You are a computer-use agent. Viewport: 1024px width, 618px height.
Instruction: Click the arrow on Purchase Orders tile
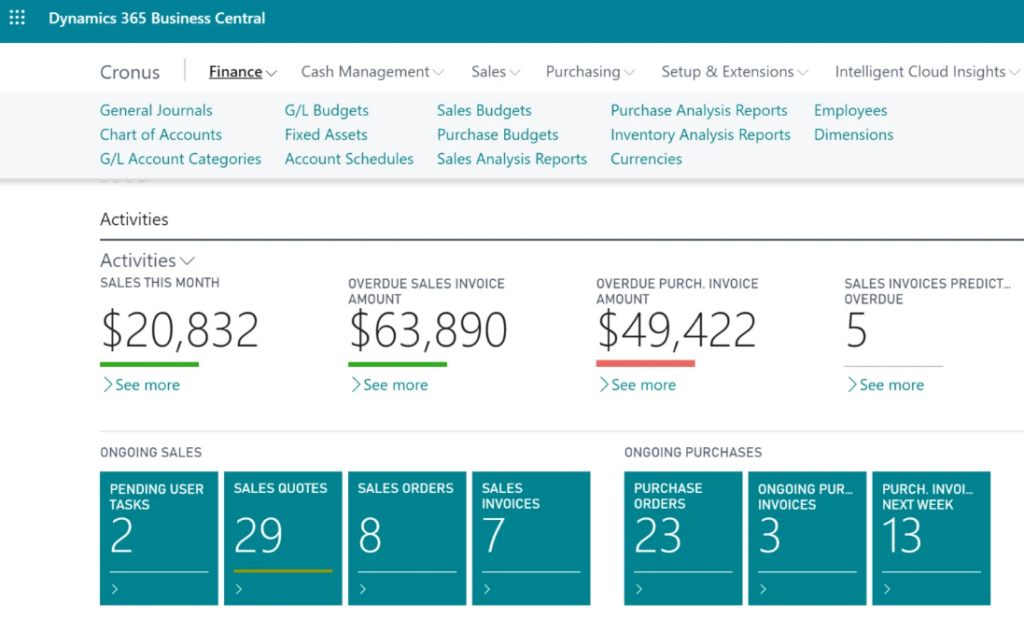pyautogui.click(x=639, y=589)
